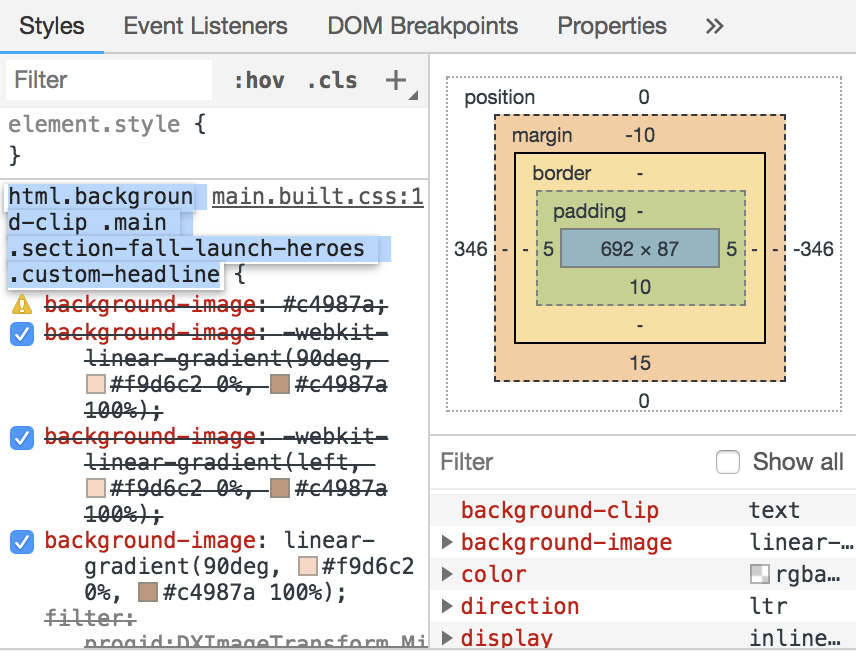Expand the background-image computed property
856x652 pixels.
pos(447,542)
